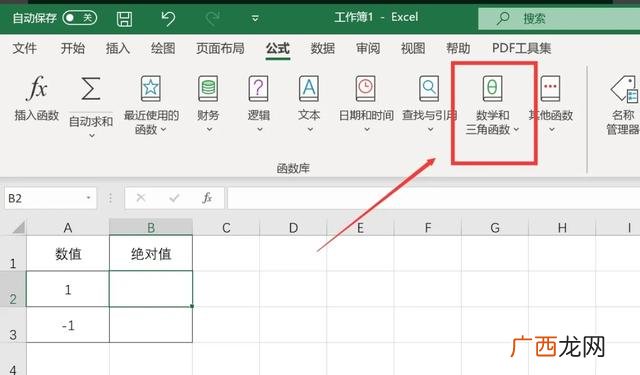Click the Undo arrow icon
The width and height of the screenshot is (640, 375).
168,18
